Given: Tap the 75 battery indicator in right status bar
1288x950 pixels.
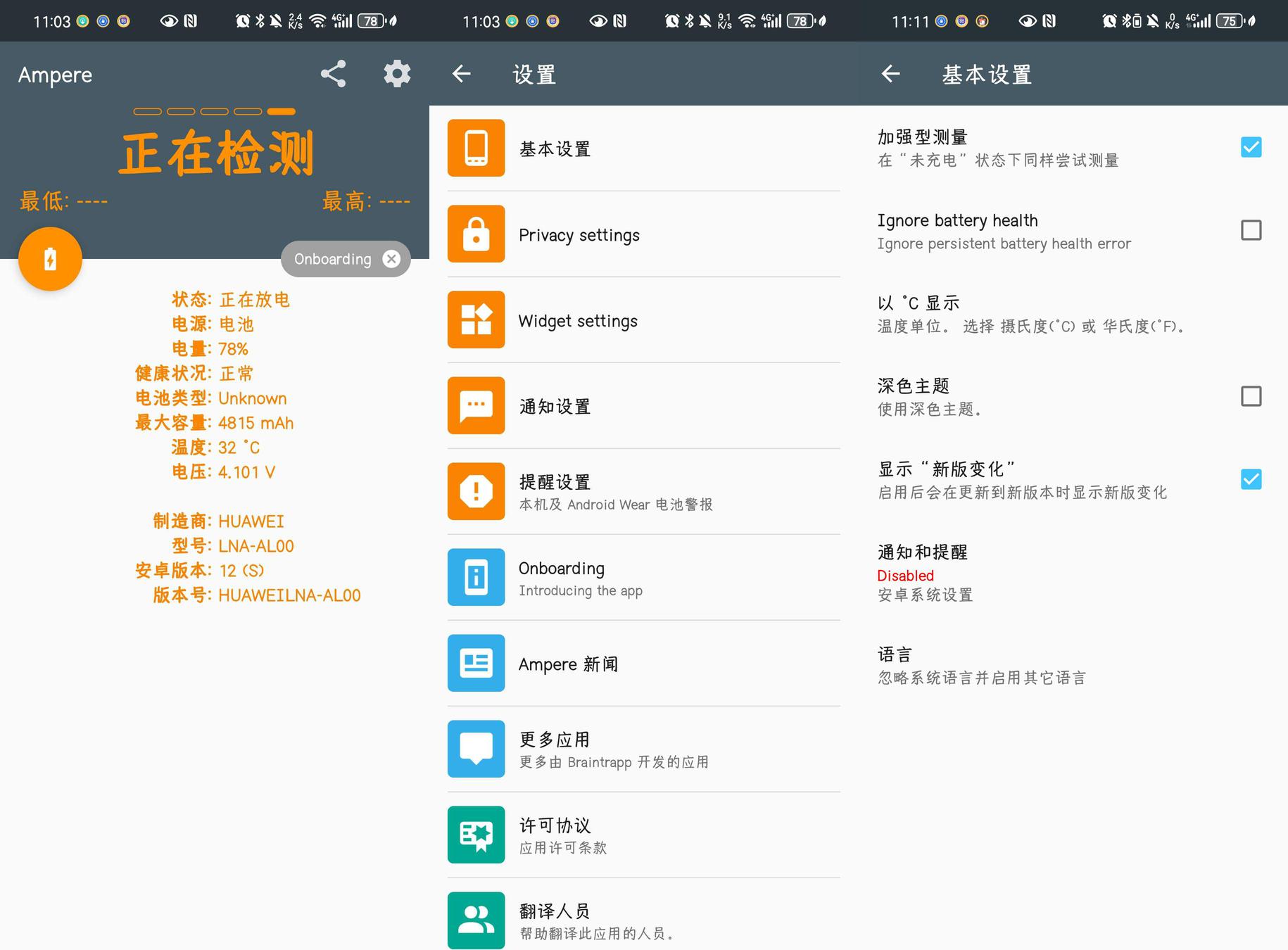Looking at the screenshot, I should point(1230,21).
